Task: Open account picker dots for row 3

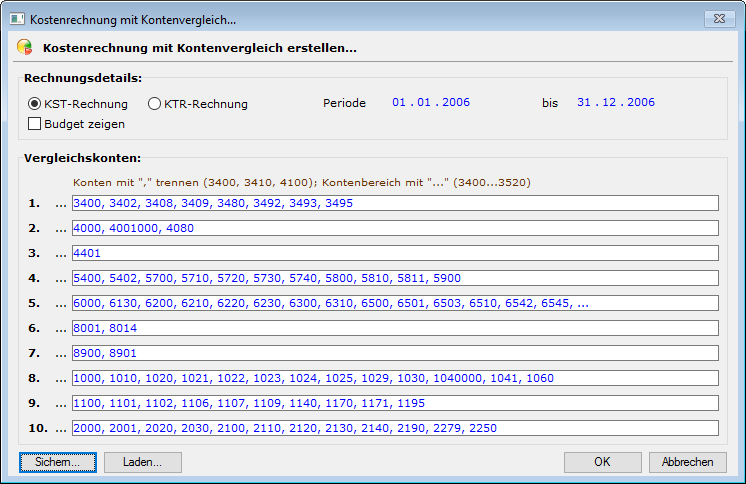Action: point(61,253)
